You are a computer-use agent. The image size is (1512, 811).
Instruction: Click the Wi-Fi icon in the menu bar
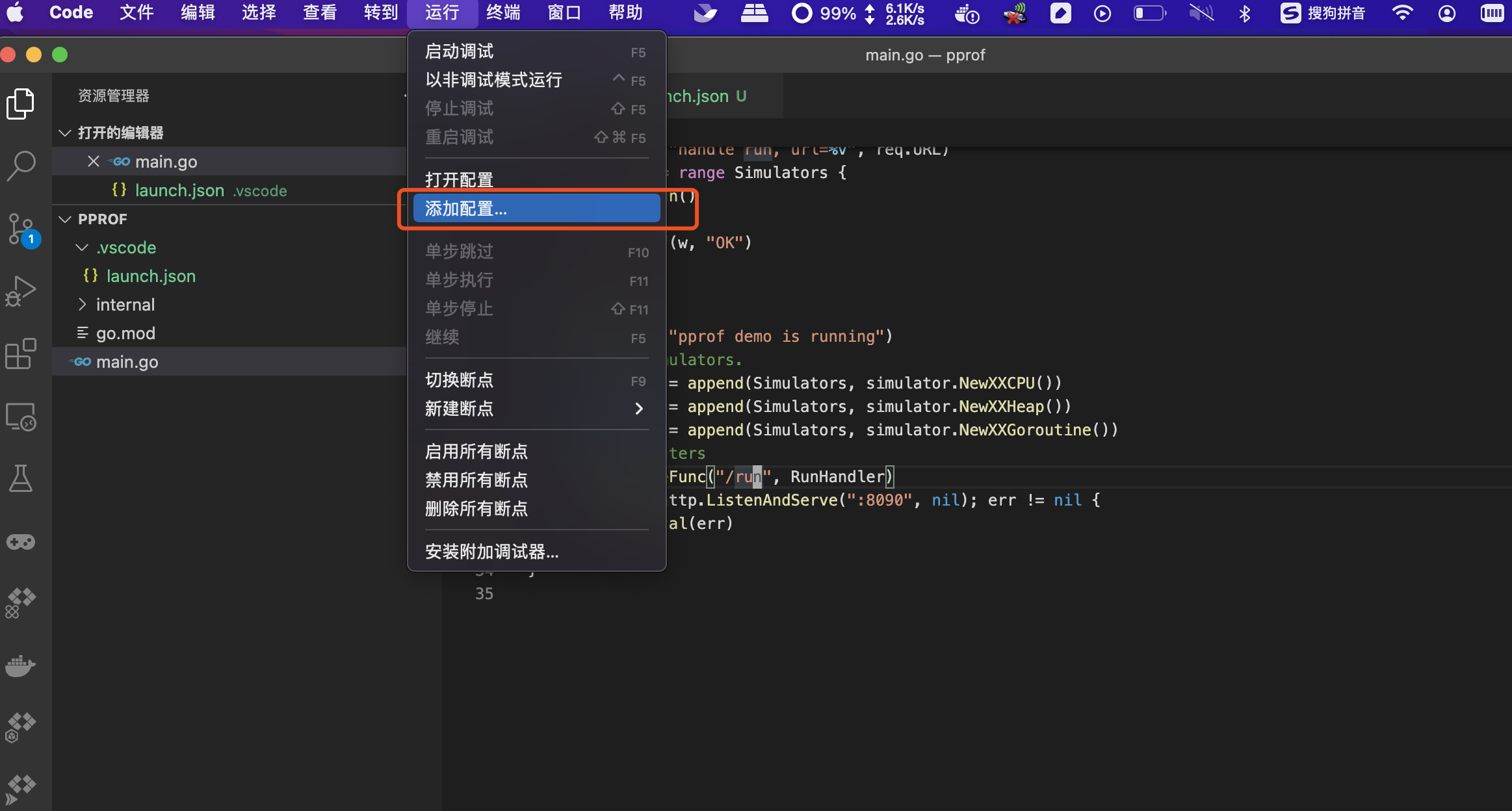pos(1402,13)
